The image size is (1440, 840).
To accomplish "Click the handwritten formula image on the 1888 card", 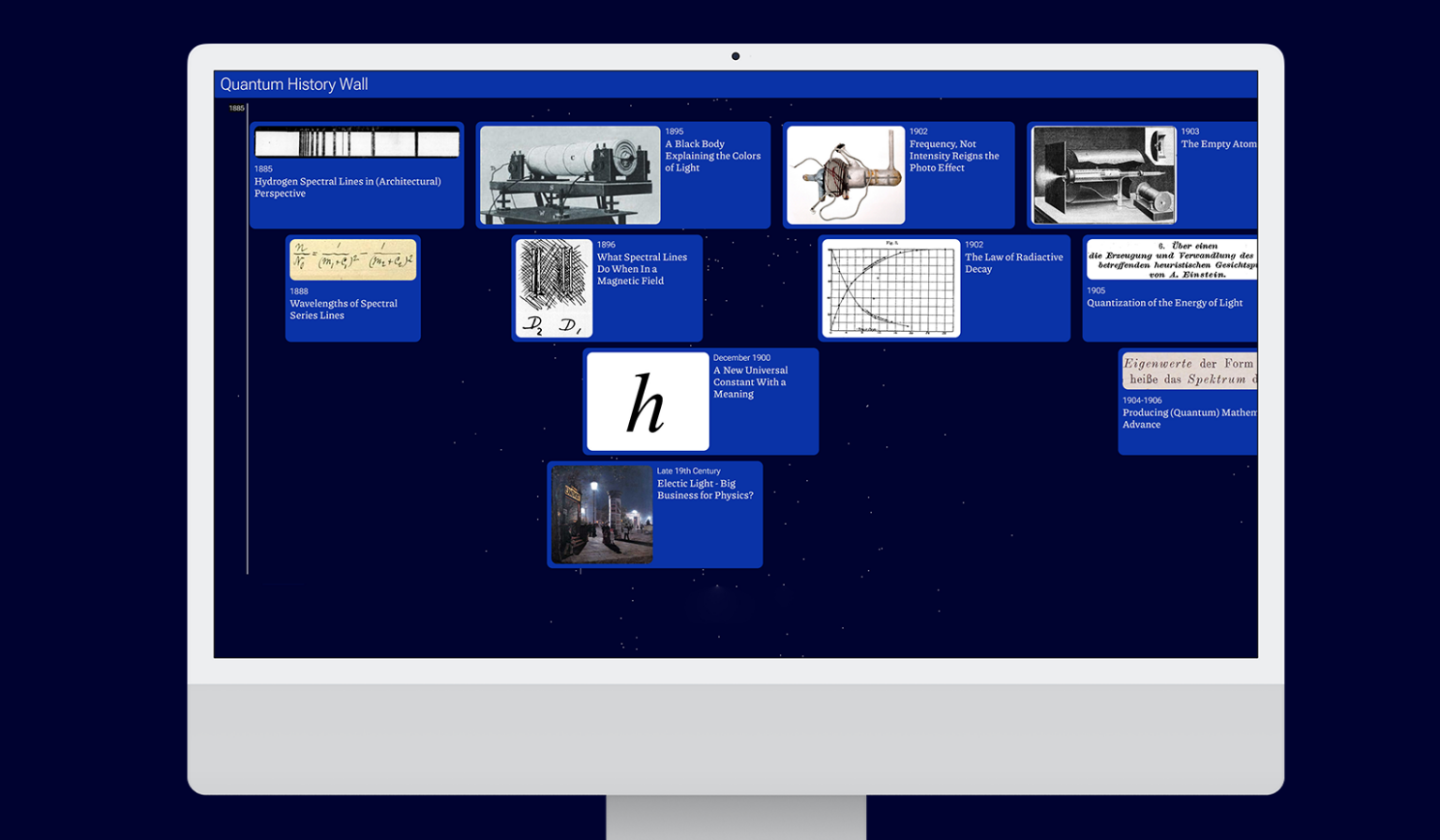I will (352, 260).
